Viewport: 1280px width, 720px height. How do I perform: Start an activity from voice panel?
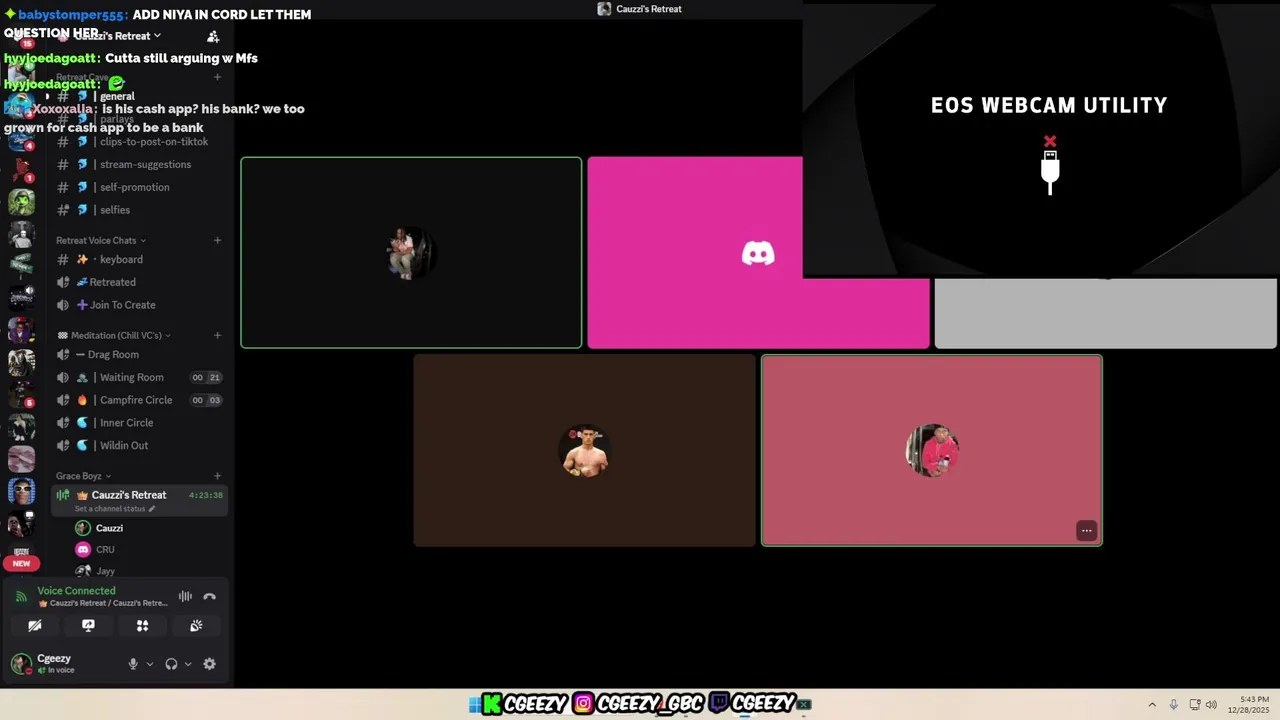(x=142, y=626)
